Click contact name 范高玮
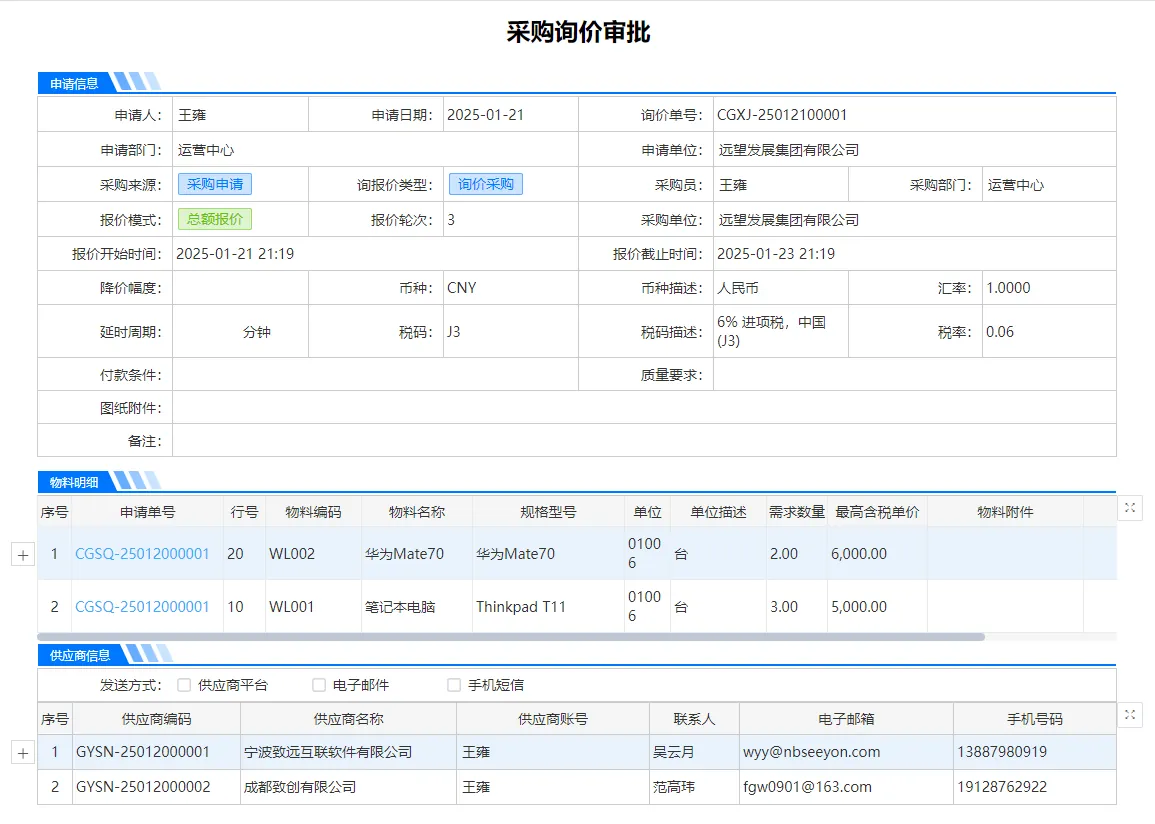 click(673, 786)
